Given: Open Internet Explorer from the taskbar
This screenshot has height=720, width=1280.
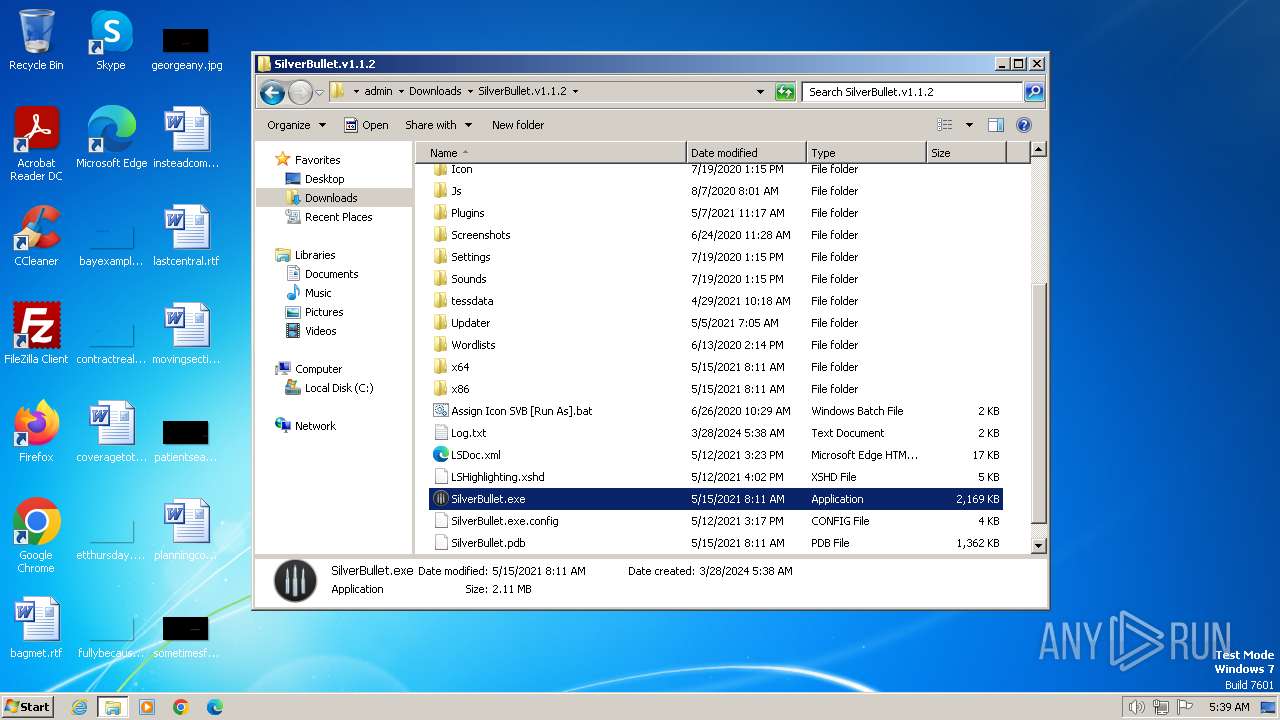Looking at the screenshot, I should [x=79, y=707].
